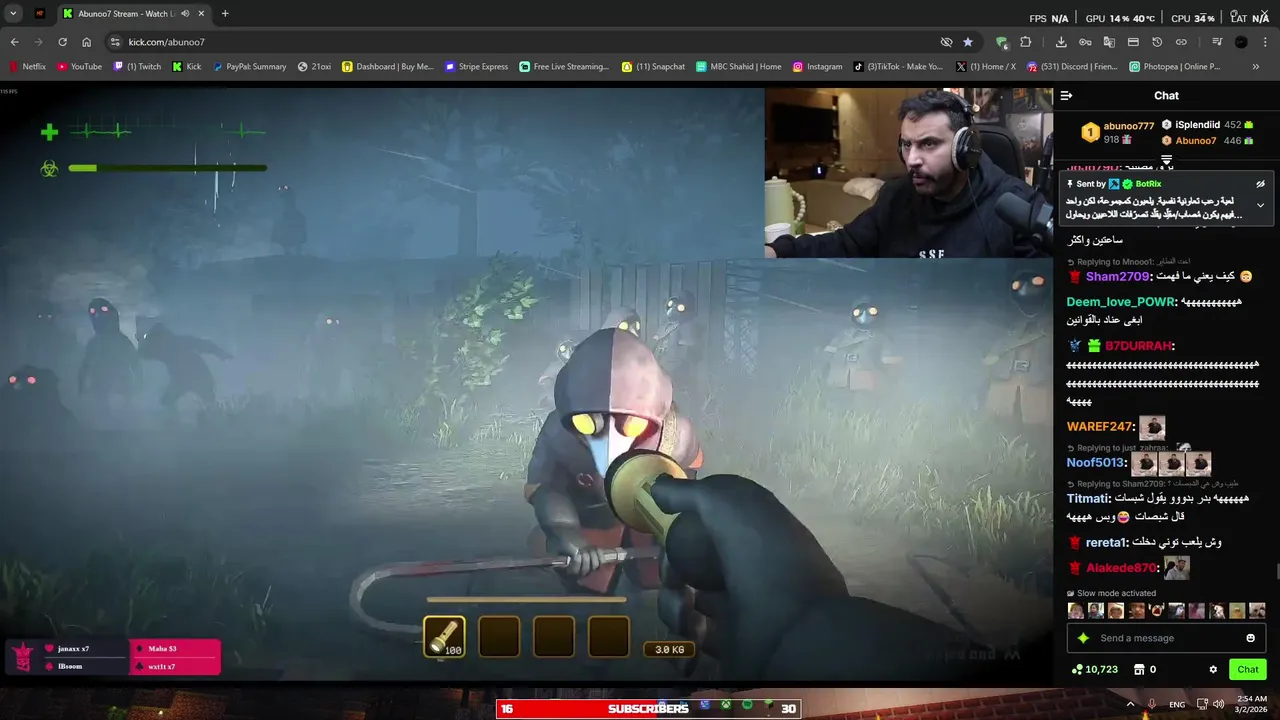1280x720 pixels.
Task: Bookmark this page with star icon
Action: (968, 42)
